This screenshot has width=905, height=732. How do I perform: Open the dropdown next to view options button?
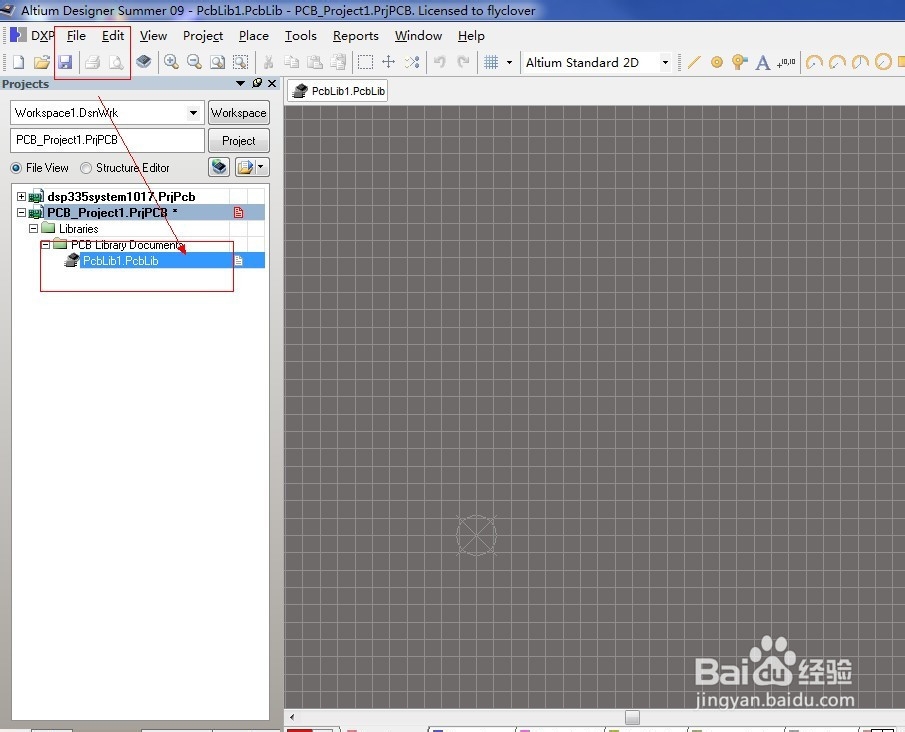[x=261, y=167]
